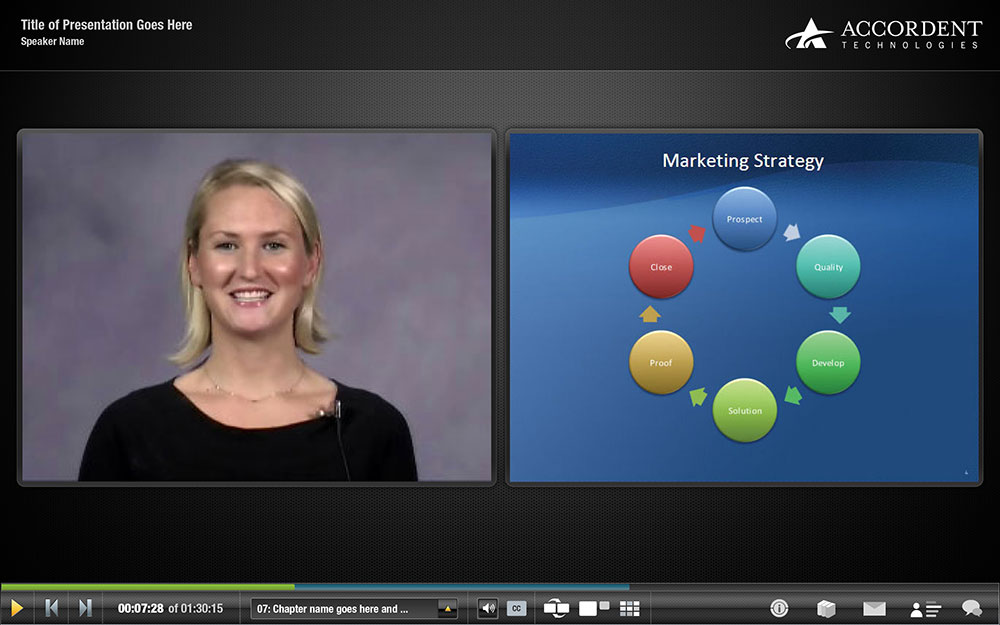The width and height of the screenshot is (1000, 625).
Task: Toggle playback with the play button
Action: pyautogui.click(x=18, y=608)
